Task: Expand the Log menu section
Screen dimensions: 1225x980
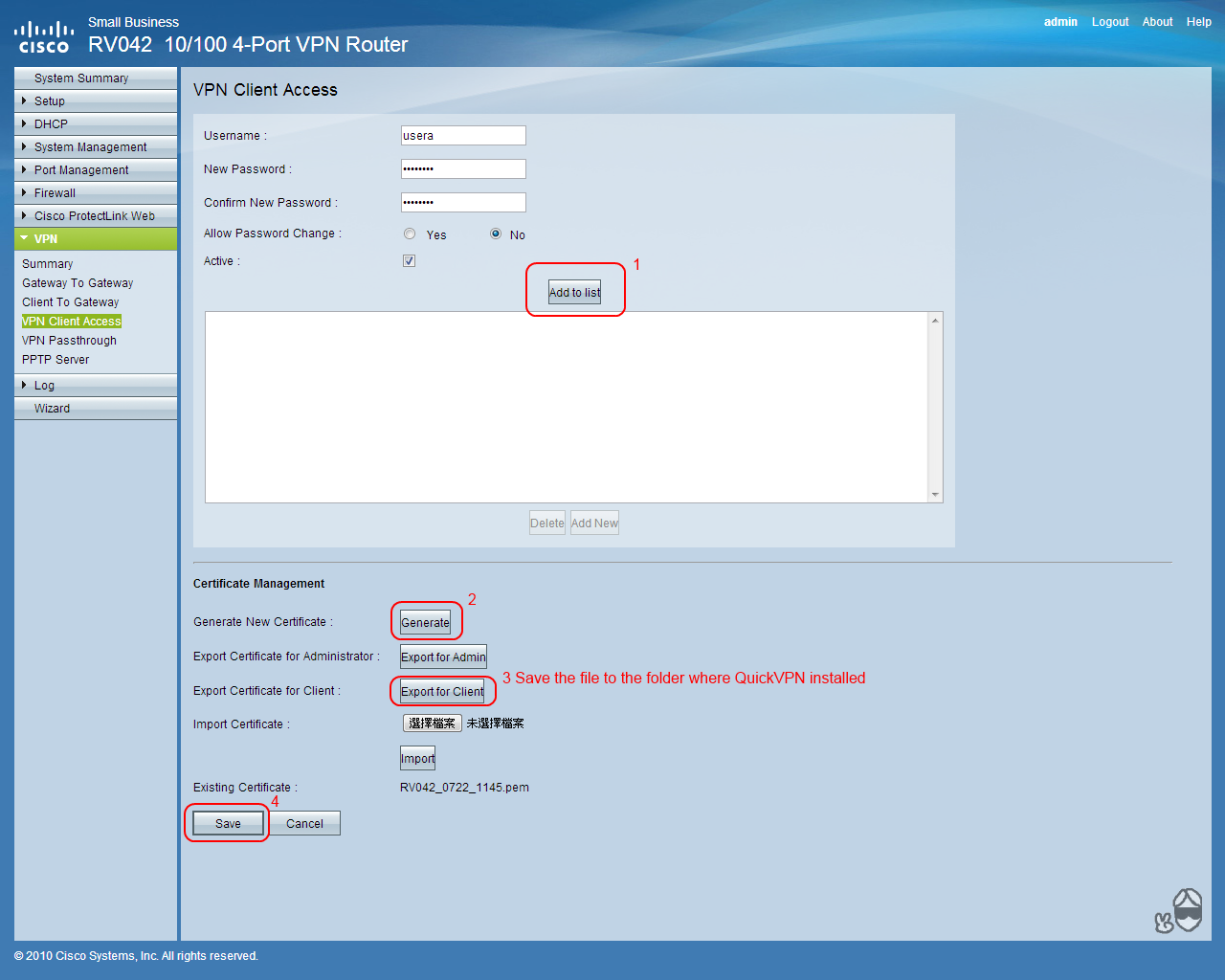Action: click(x=96, y=386)
